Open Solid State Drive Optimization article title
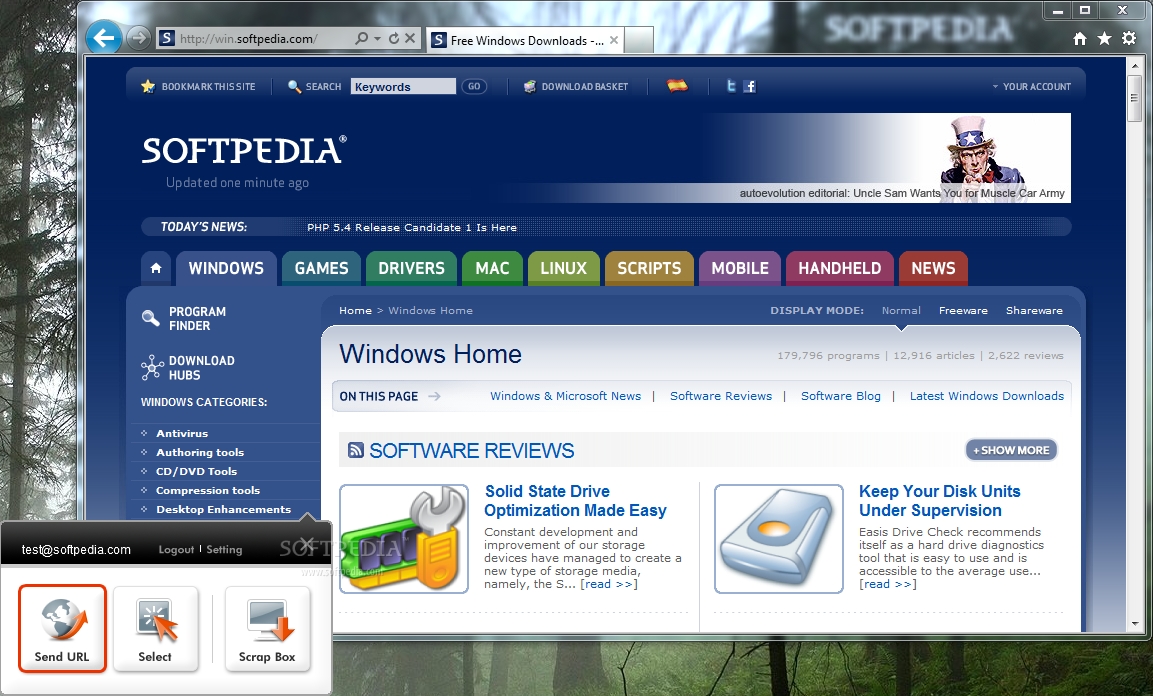The width and height of the screenshot is (1153, 696). (575, 501)
